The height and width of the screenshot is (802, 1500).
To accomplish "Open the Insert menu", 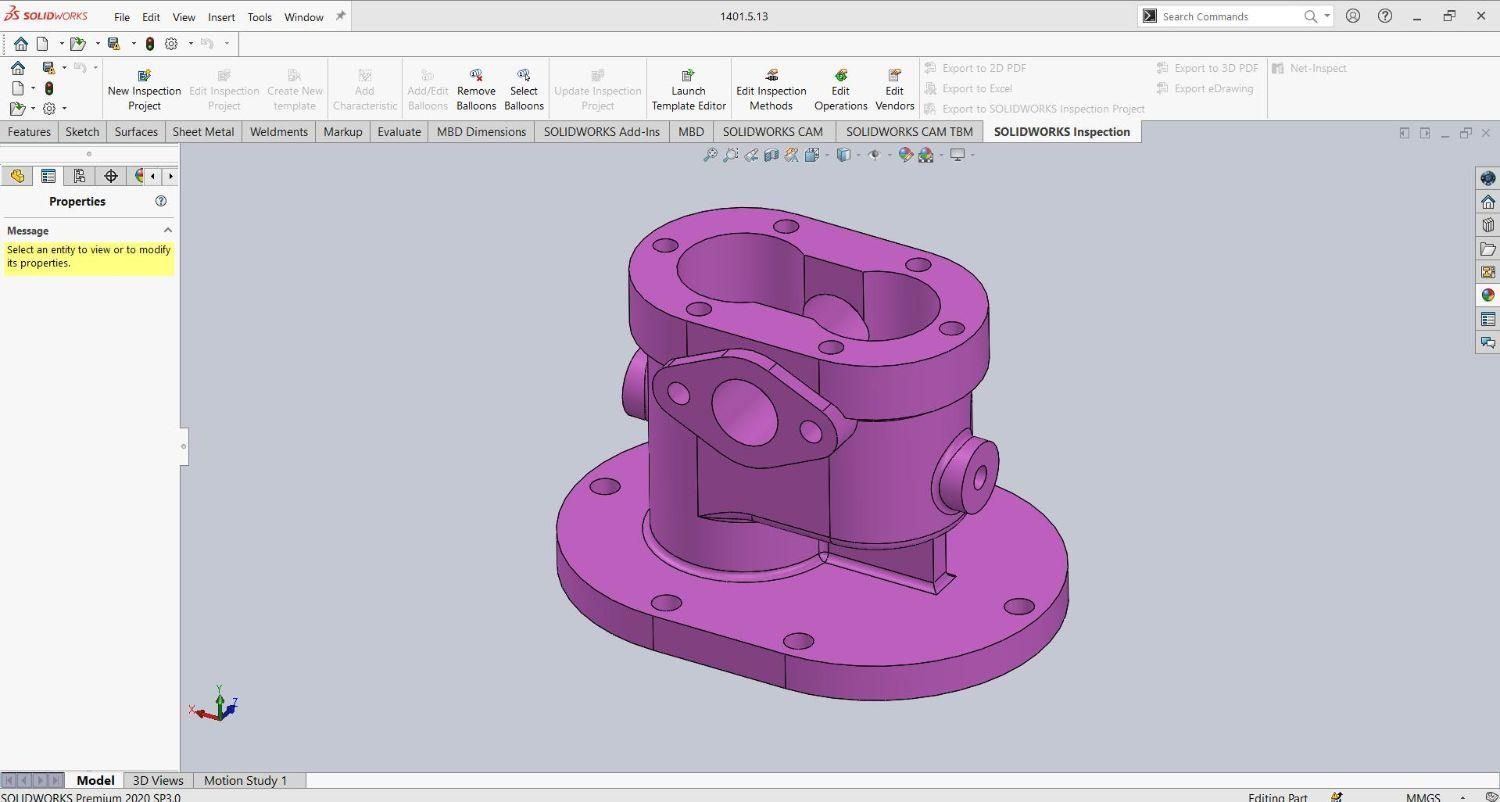I will [x=221, y=17].
